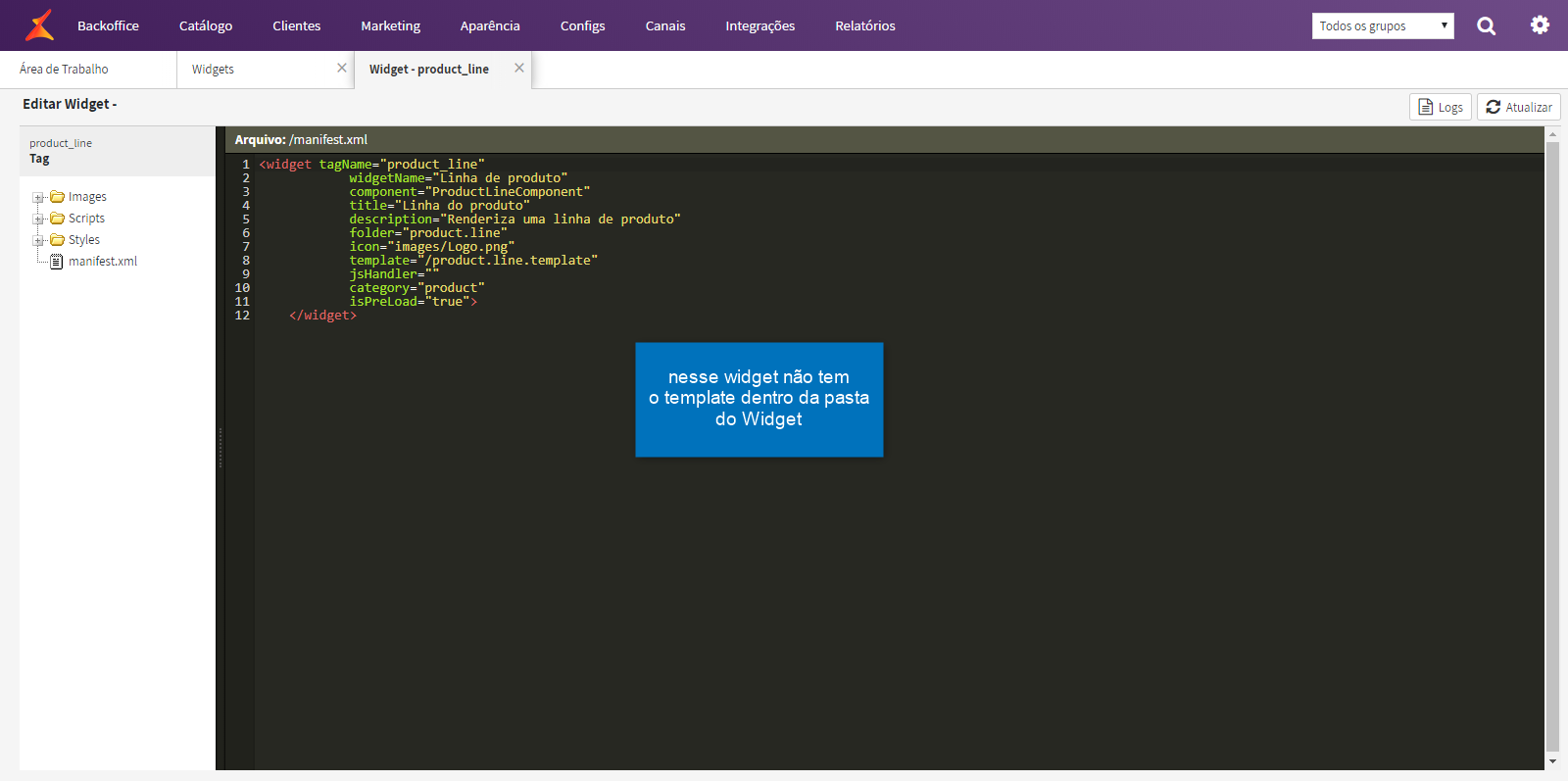This screenshot has width=1568, height=781.
Task: Click the manifest.xml file icon
Action: (x=57, y=262)
